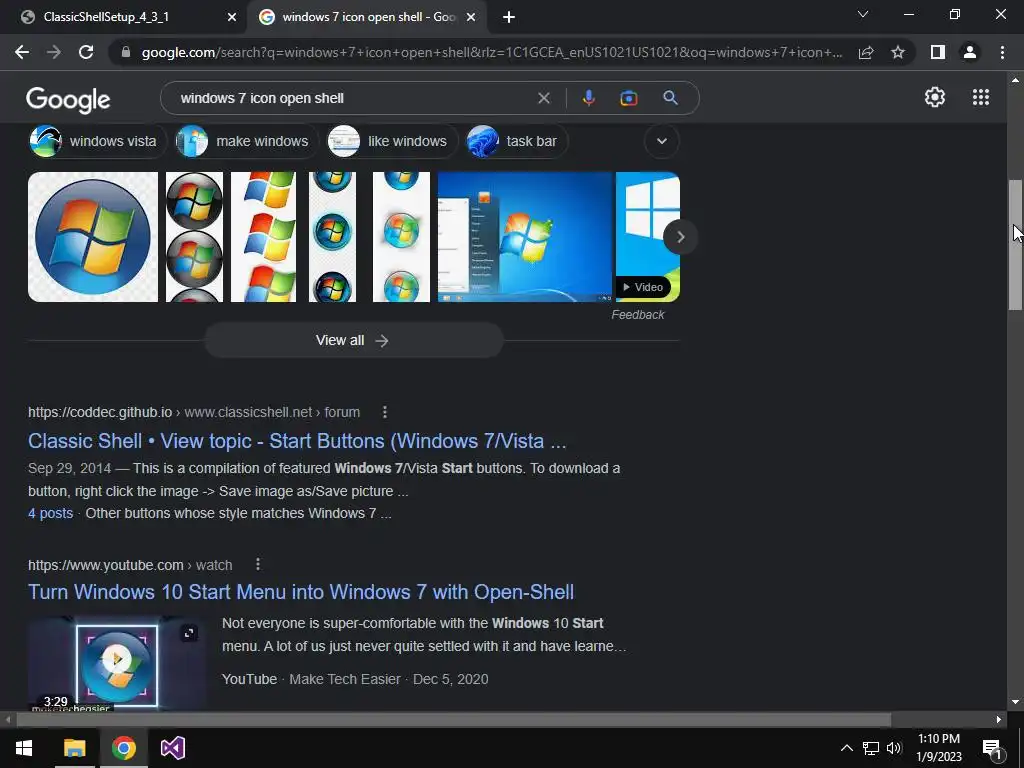Open Visual Studio from the taskbar
The width and height of the screenshot is (1024, 768).
(x=172, y=748)
